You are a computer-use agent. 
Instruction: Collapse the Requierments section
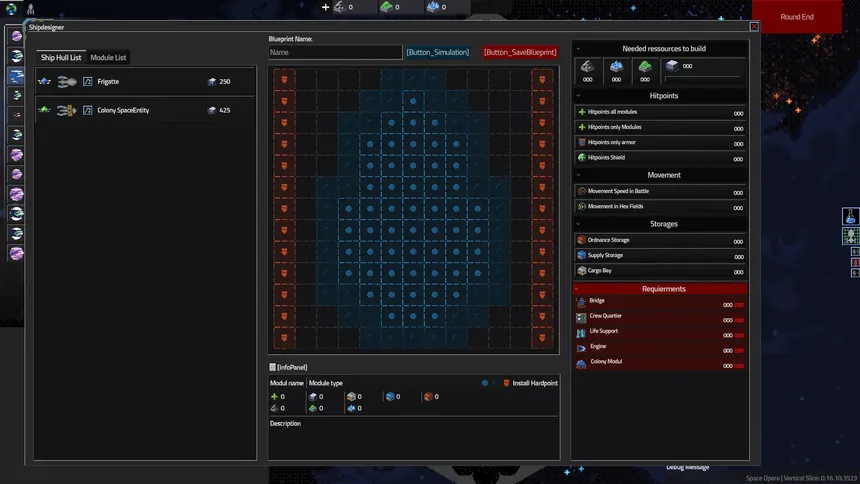click(577, 289)
